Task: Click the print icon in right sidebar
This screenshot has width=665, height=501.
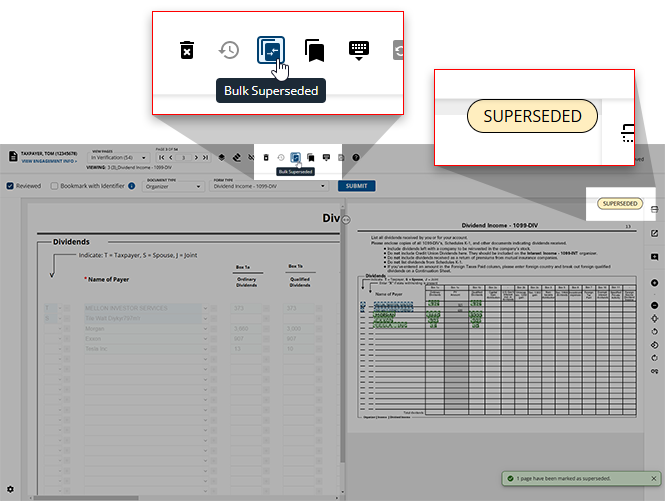Action: click(654, 209)
